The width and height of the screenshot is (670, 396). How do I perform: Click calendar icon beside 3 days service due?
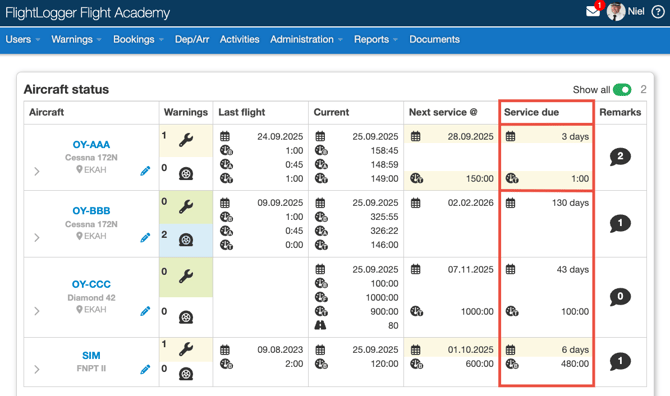point(510,136)
